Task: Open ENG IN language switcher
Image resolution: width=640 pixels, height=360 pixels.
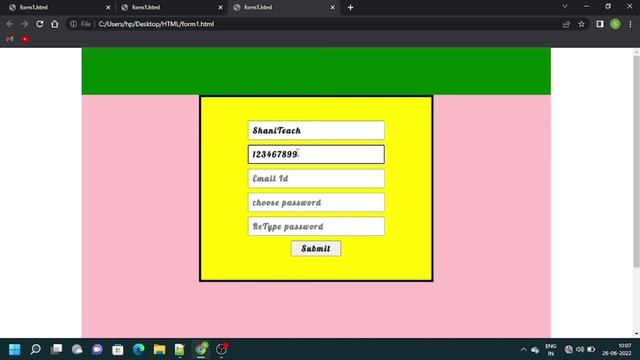Action: point(551,350)
